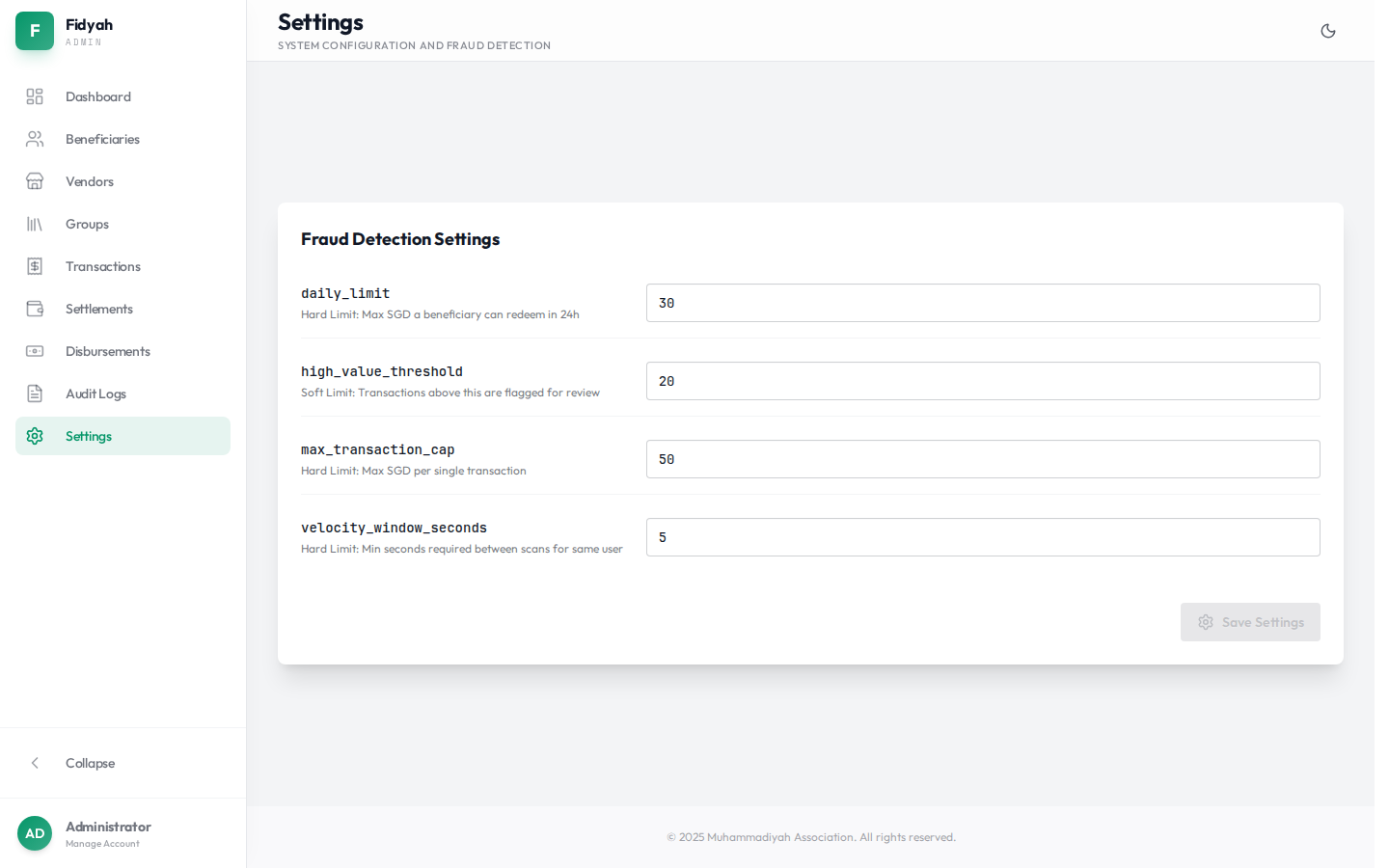Click the Audit Logs sidebar icon
Viewport: 1389px width, 868px height.
35,393
